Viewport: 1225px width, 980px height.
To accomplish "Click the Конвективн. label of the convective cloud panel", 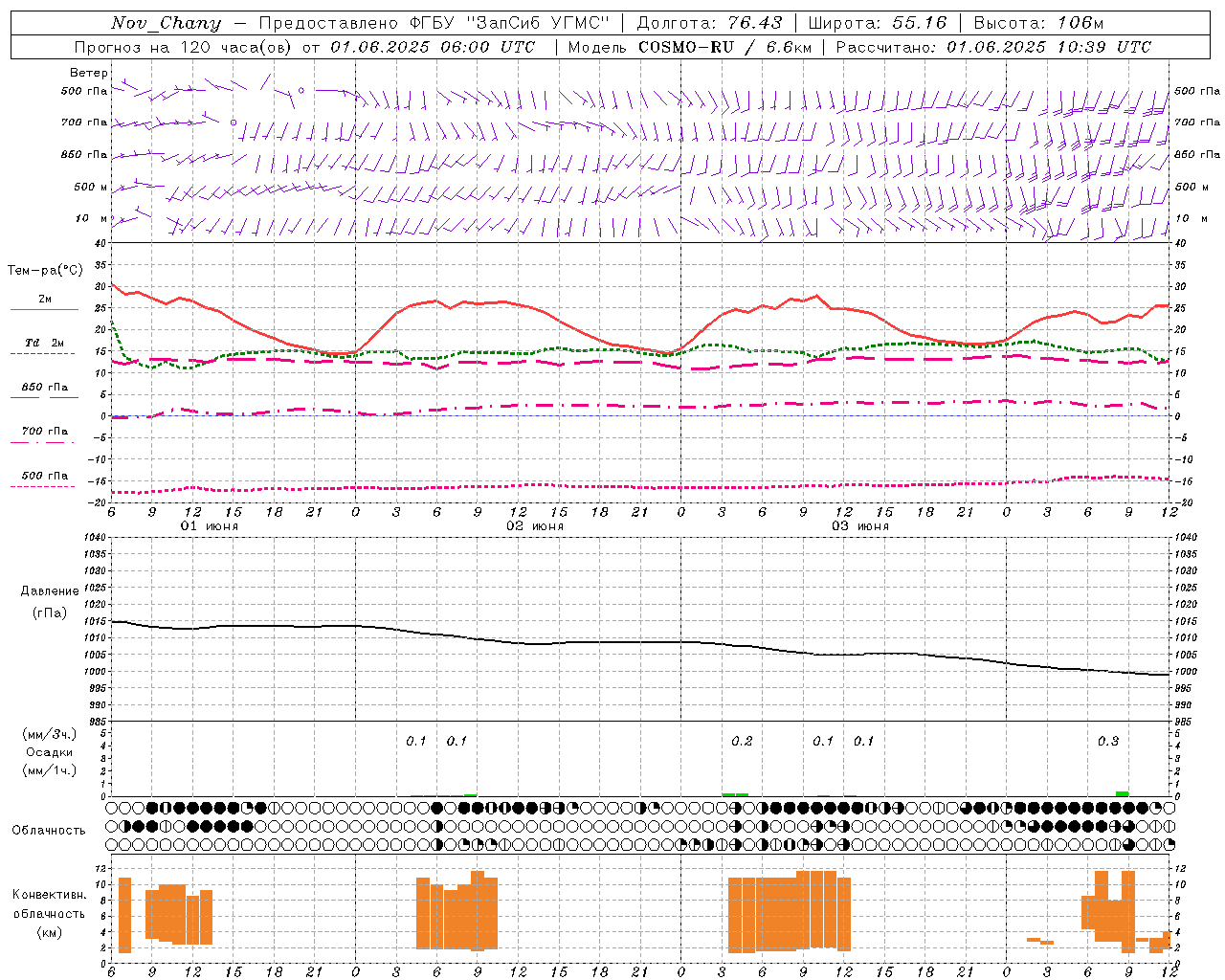I will pyautogui.click(x=49, y=895).
